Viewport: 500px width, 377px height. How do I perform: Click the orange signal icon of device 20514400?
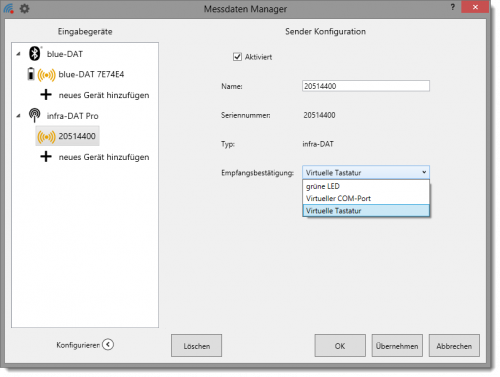(46, 137)
